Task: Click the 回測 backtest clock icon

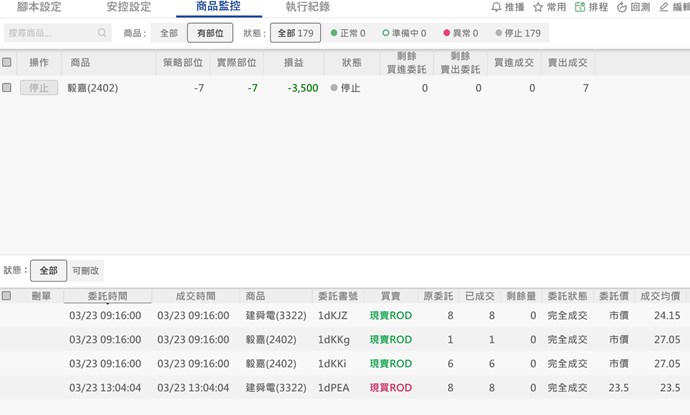Action: point(621,7)
